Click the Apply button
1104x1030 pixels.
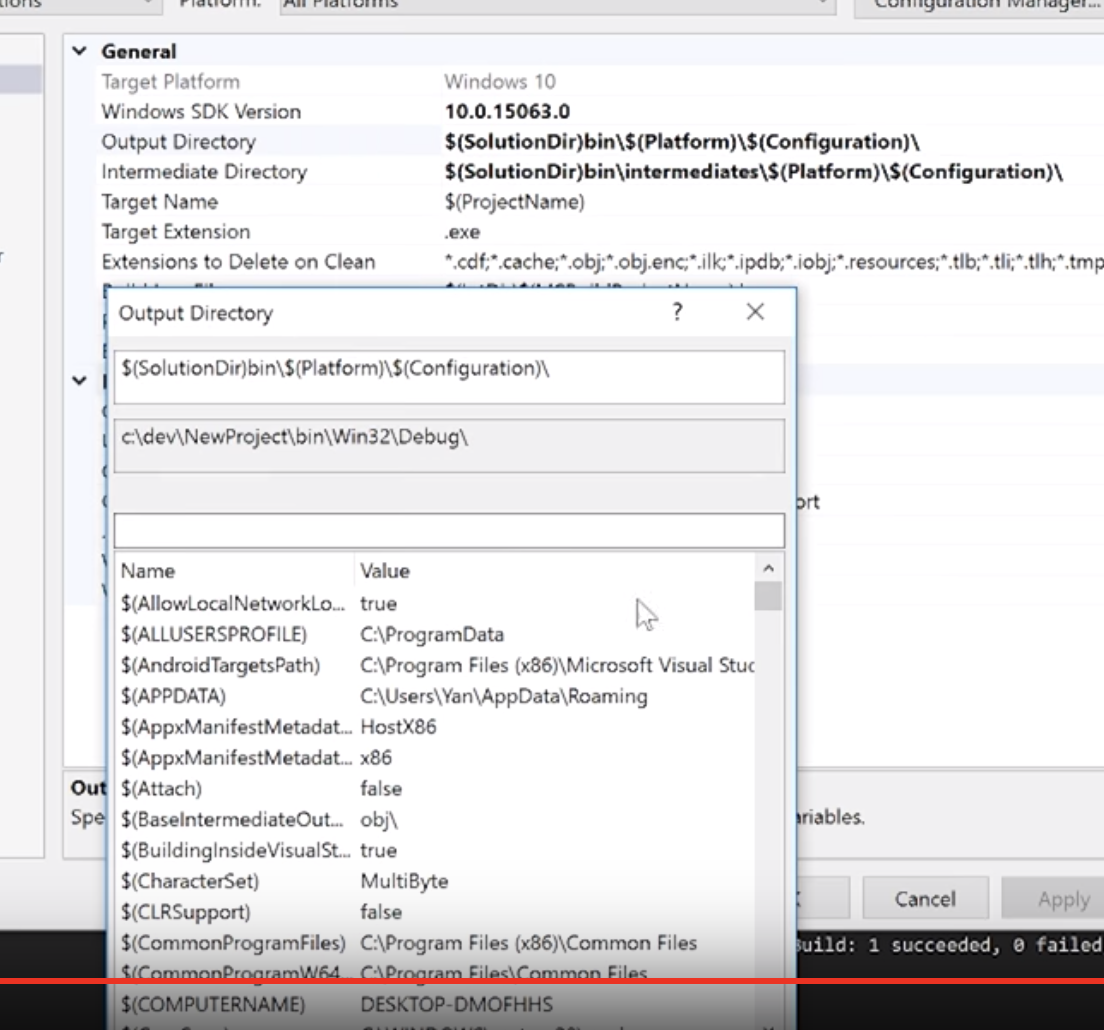[1058, 898]
